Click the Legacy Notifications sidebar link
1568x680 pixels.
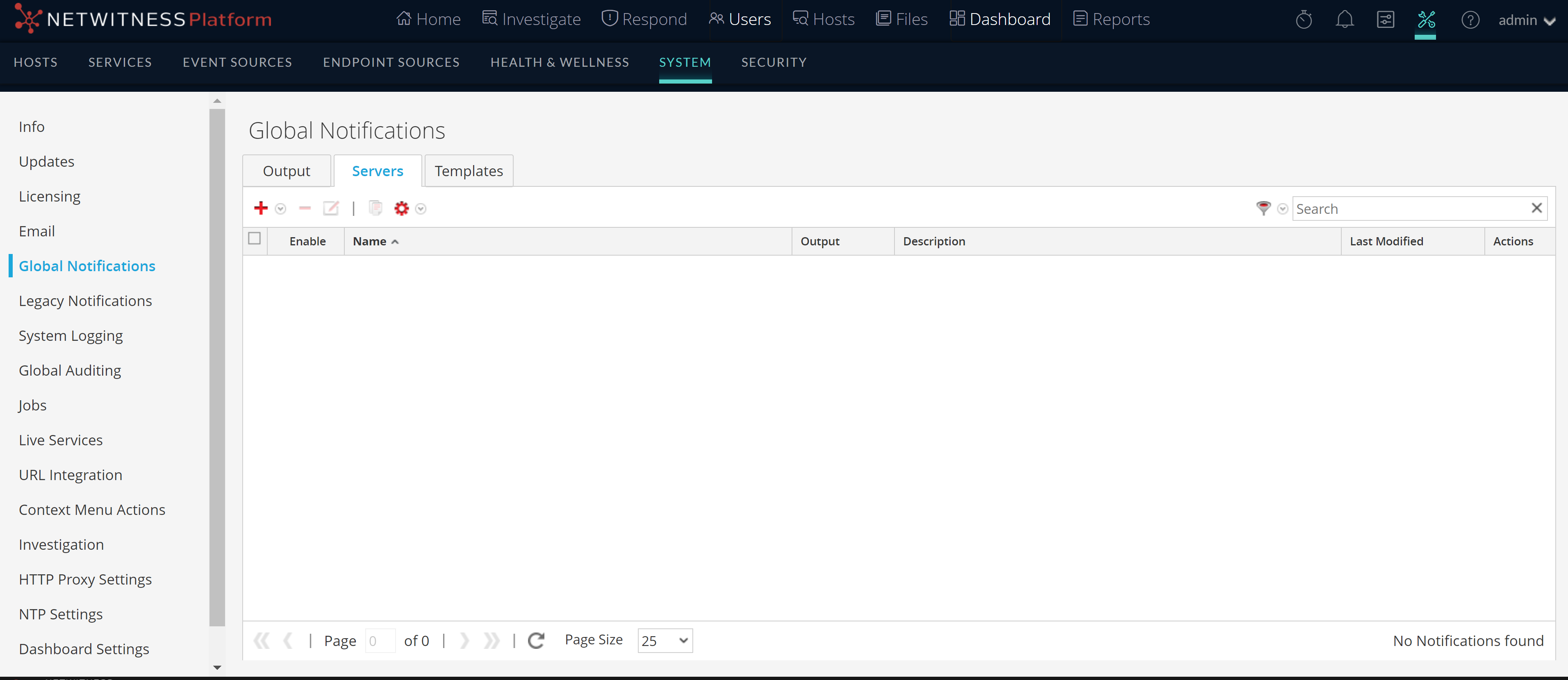point(85,300)
